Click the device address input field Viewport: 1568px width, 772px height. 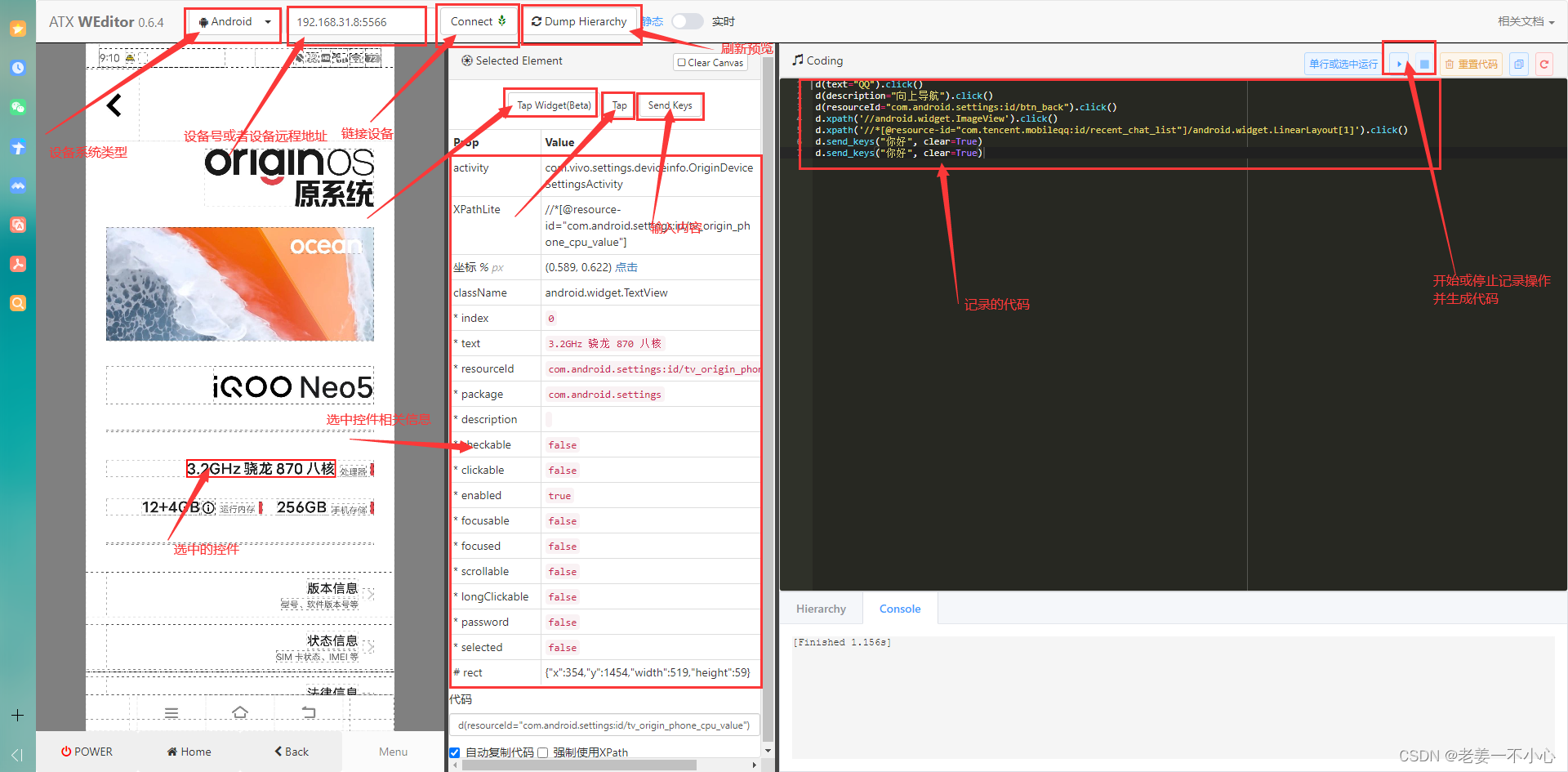click(x=357, y=22)
